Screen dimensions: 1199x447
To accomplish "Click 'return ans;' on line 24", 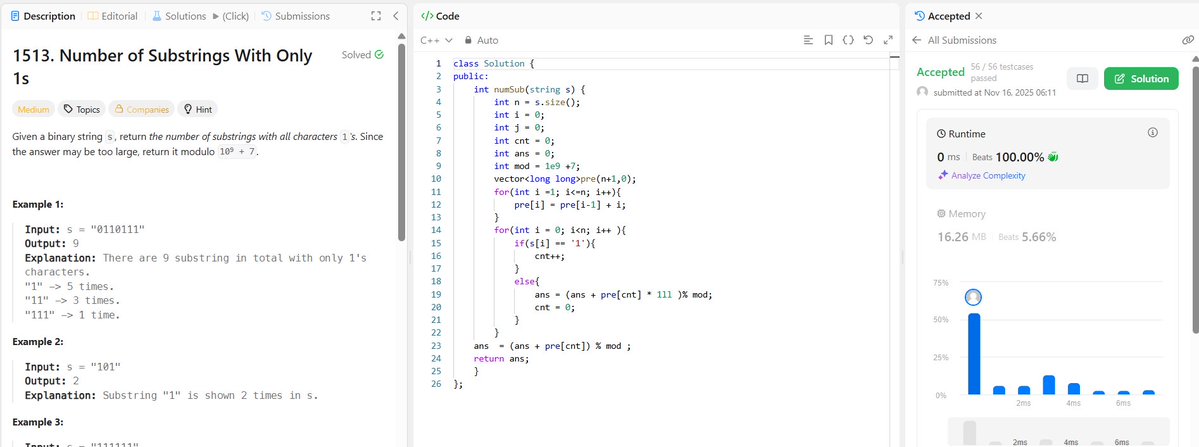I will tap(502, 358).
